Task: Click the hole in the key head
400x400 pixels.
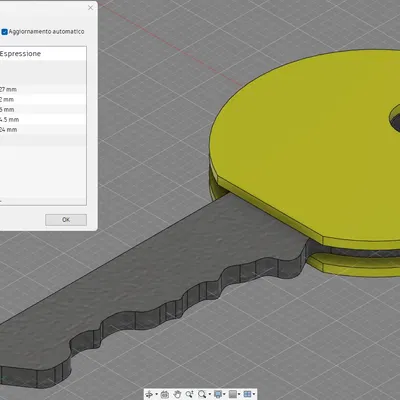Action: pyautogui.click(x=395, y=119)
